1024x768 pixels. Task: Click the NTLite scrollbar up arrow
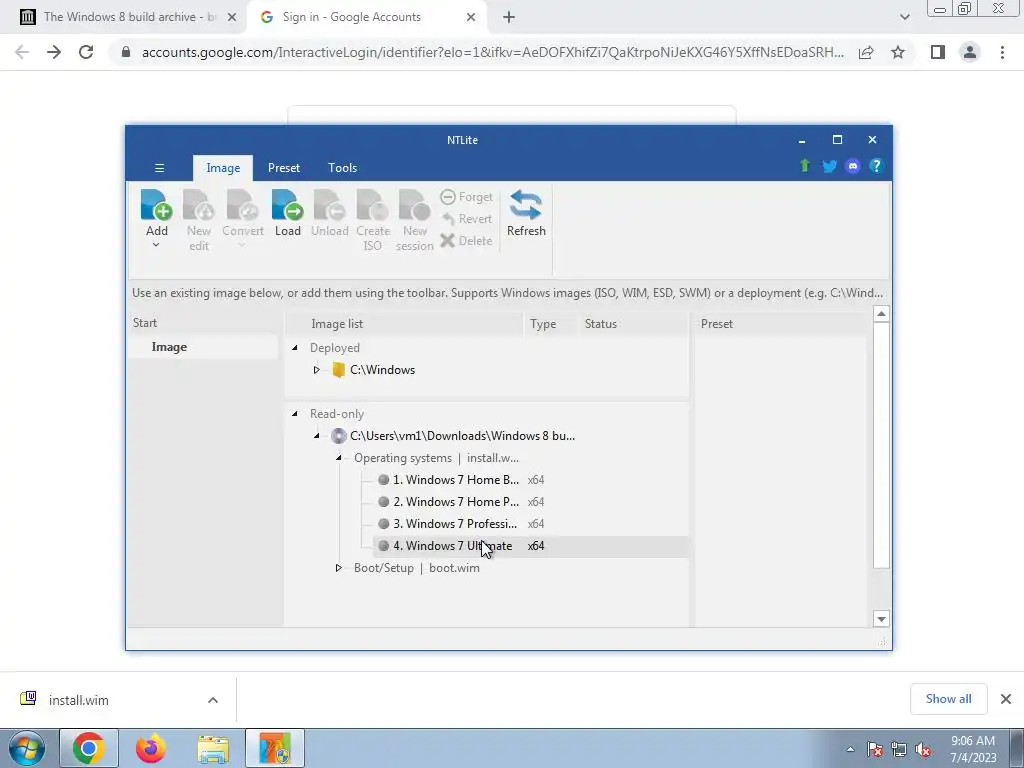[881, 314]
